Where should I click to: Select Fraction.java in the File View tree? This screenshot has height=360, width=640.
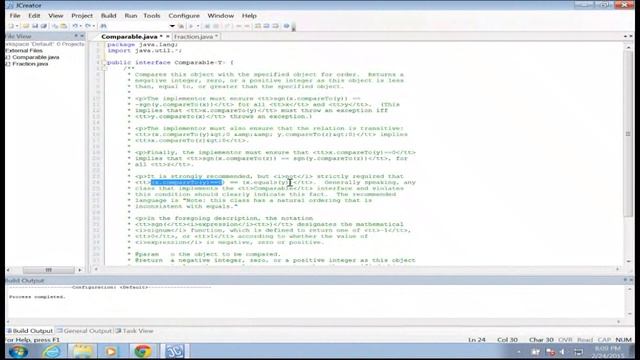[30, 64]
